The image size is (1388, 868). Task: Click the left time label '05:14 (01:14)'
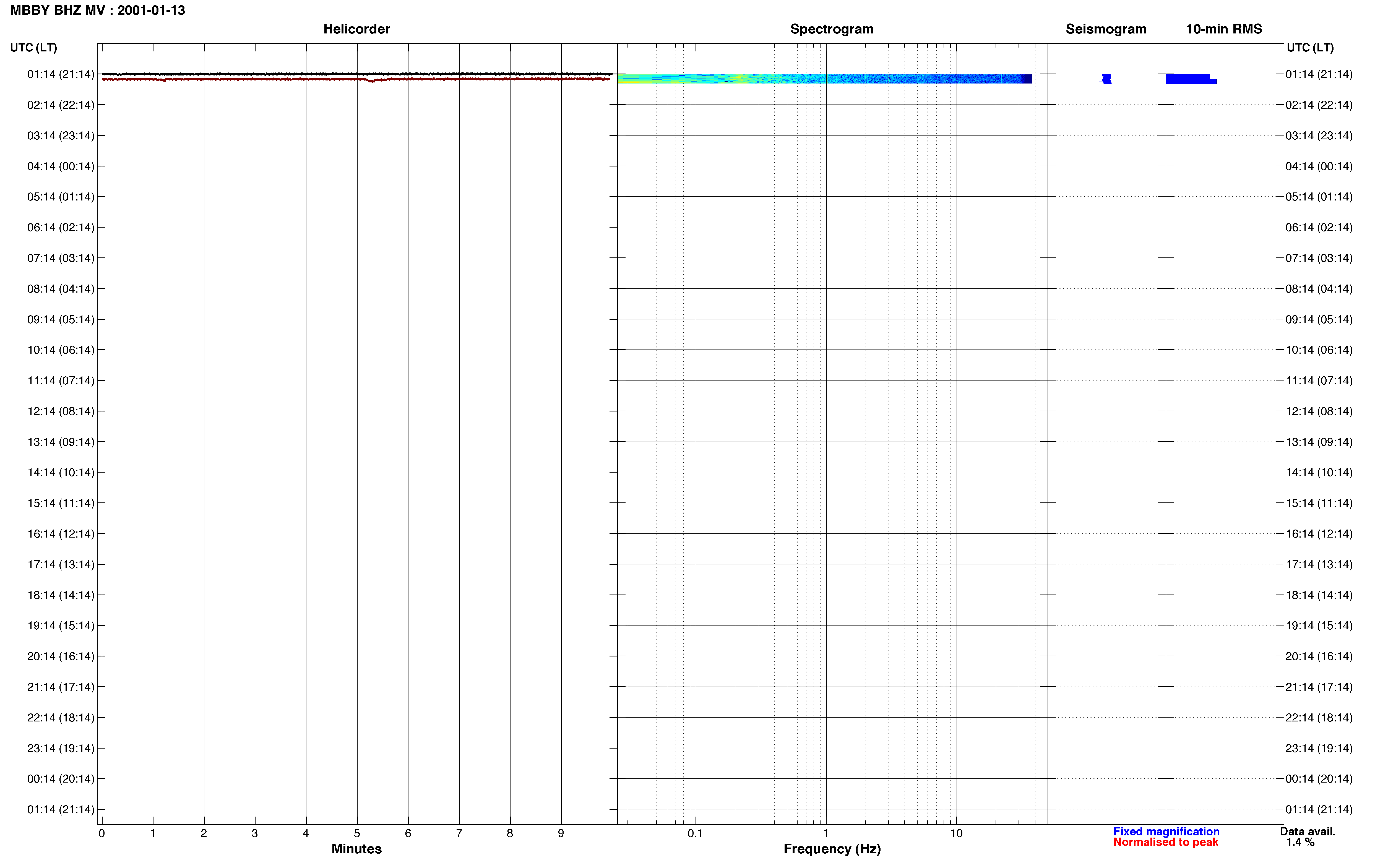pos(61,197)
